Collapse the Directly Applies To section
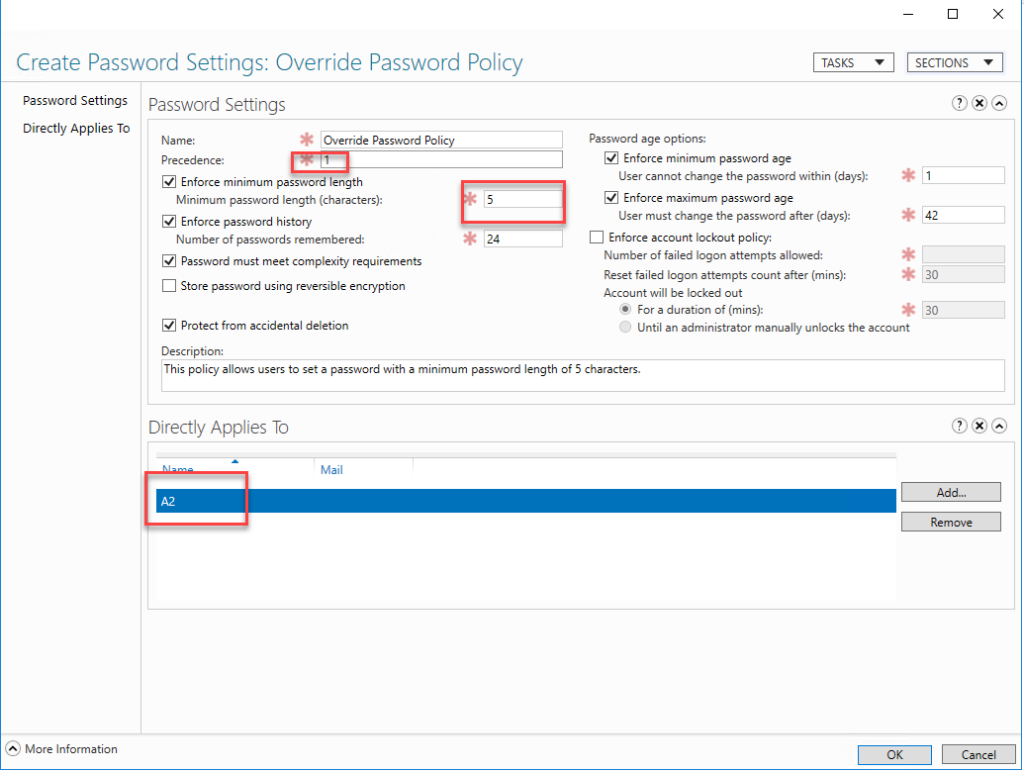Viewport: 1024px width, 771px height. click(x=998, y=427)
